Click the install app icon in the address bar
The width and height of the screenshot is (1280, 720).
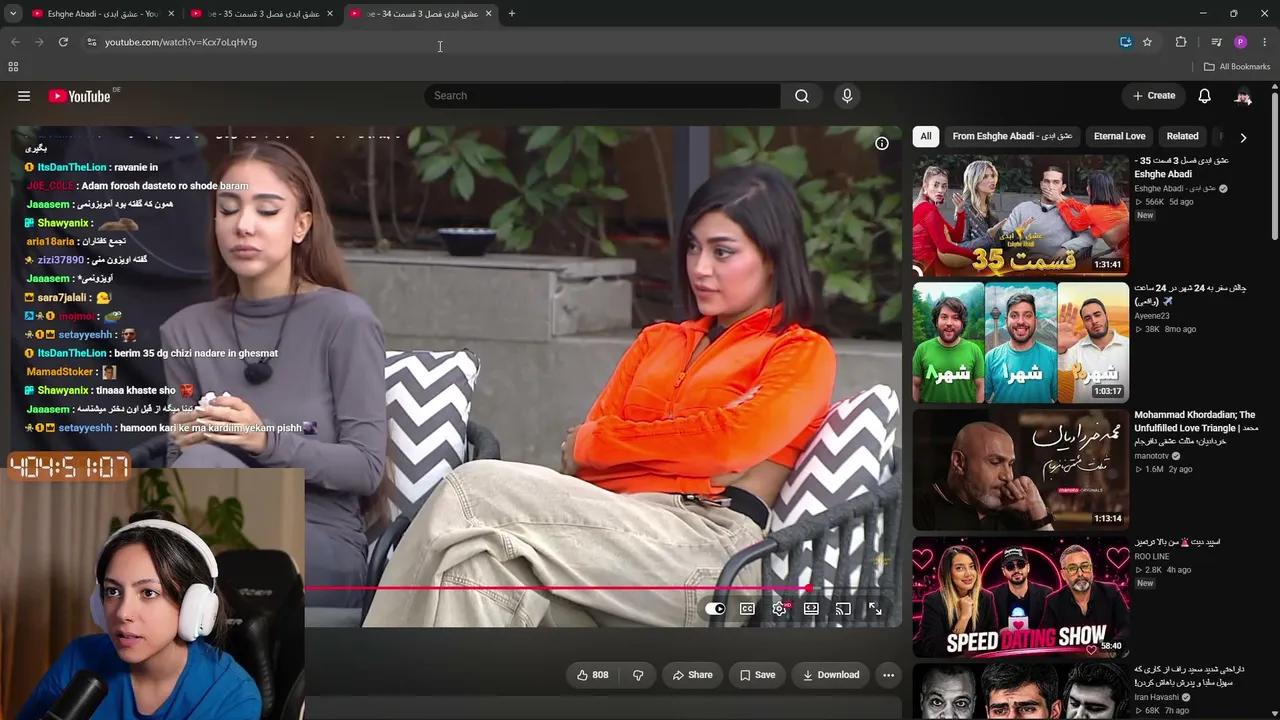click(x=1126, y=42)
